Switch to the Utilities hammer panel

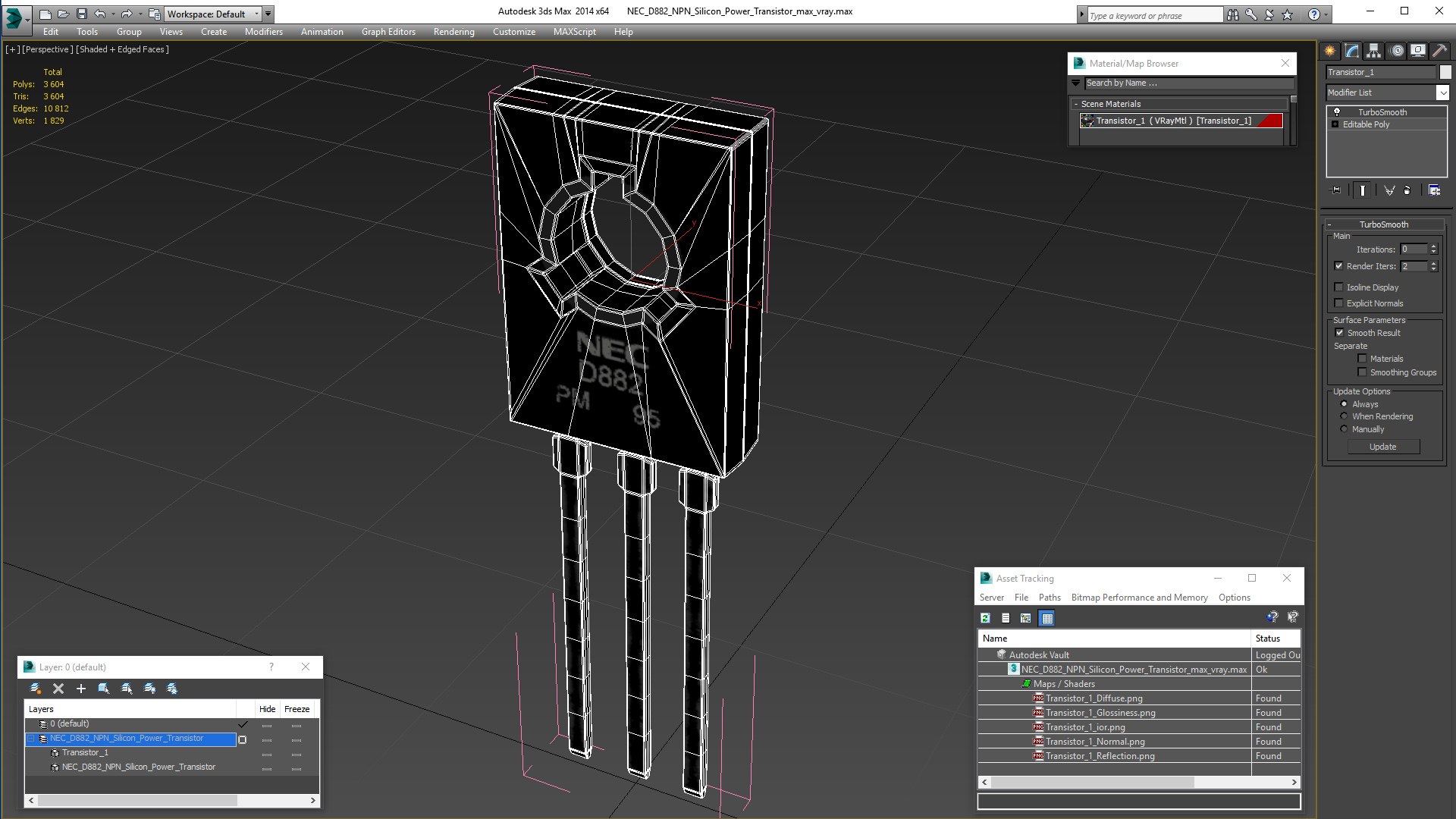[x=1439, y=51]
